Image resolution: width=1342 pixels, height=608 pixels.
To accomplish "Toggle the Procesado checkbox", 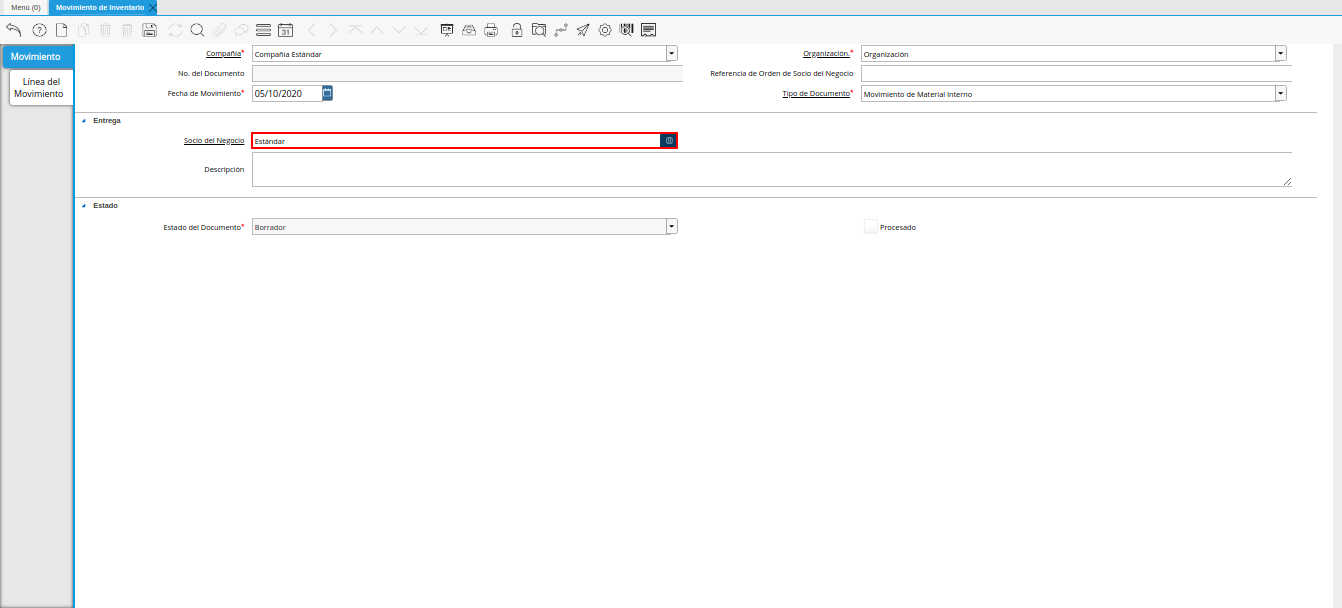I will 871,227.
